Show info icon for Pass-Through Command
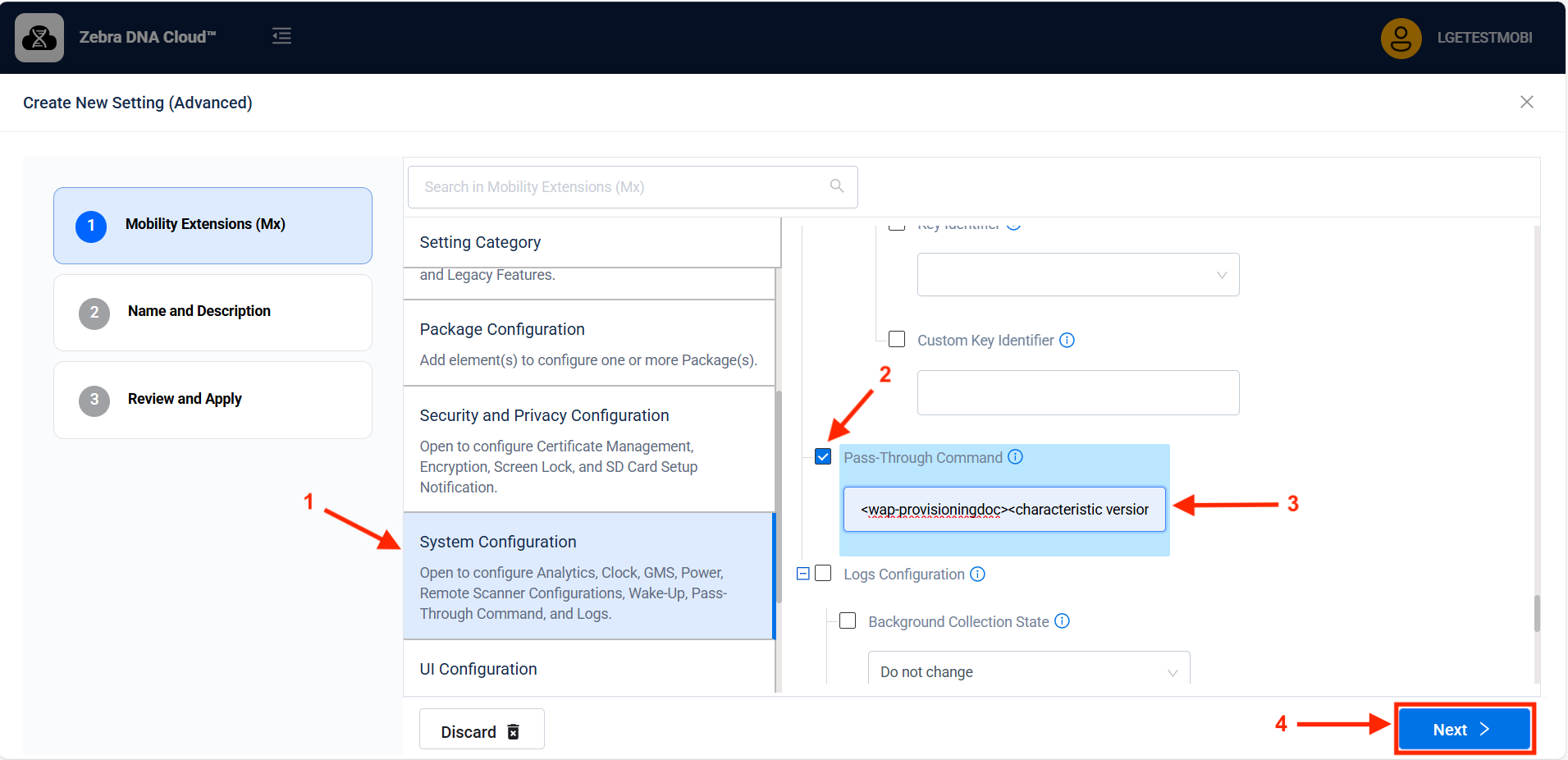Image resolution: width=1568 pixels, height=760 pixels. (1015, 457)
